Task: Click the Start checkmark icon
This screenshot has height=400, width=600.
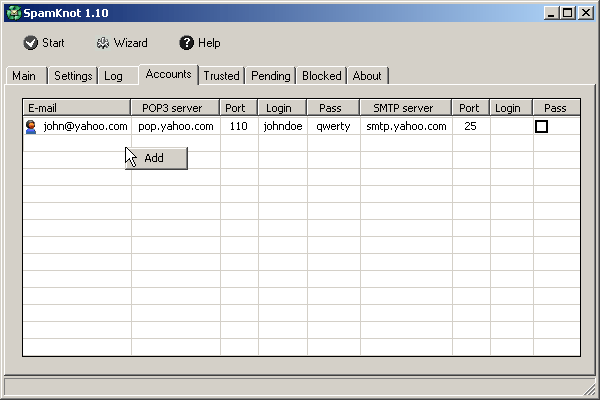Action: (30, 43)
